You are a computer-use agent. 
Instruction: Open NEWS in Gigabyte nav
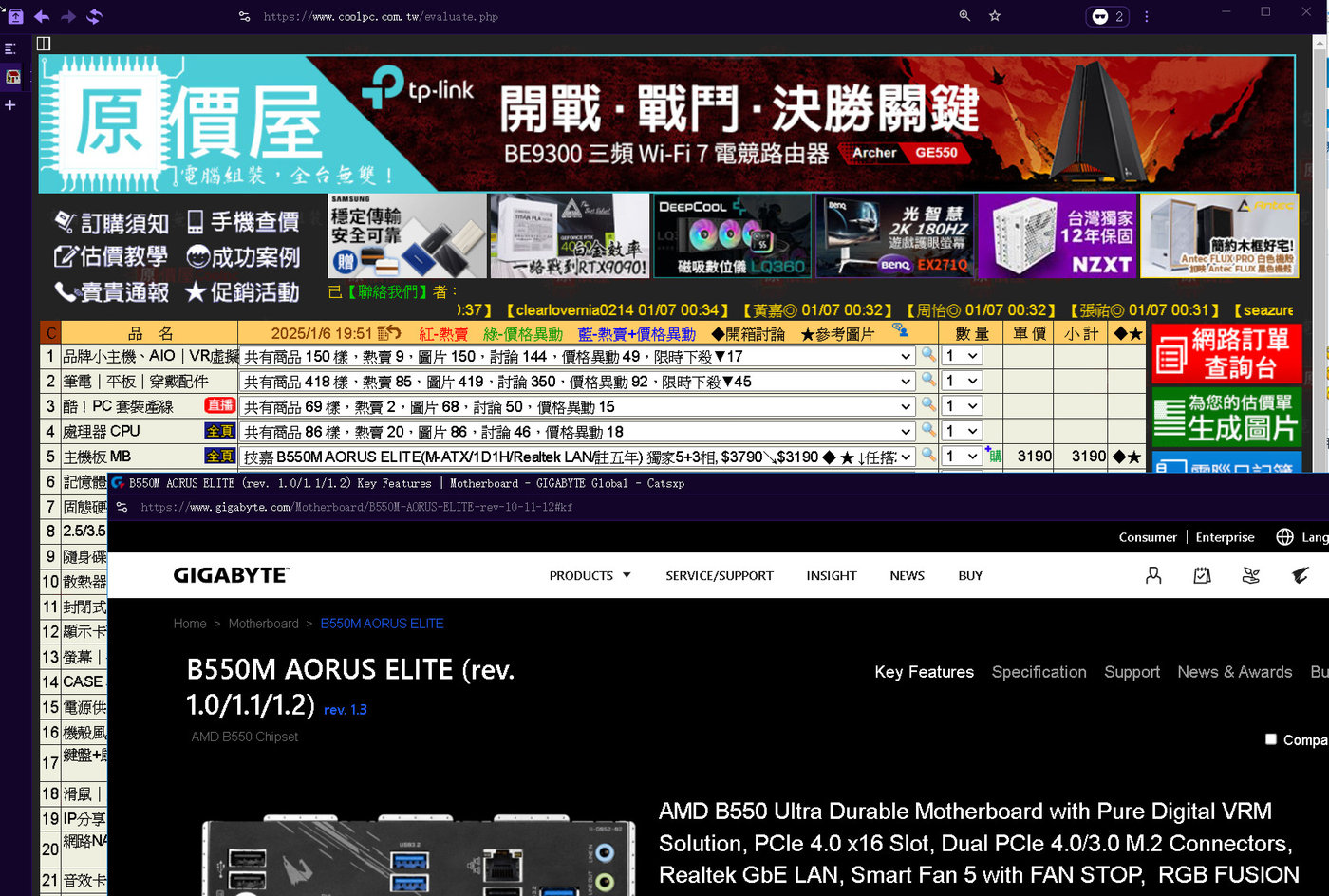pyautogui.click(x=907, y=575)
